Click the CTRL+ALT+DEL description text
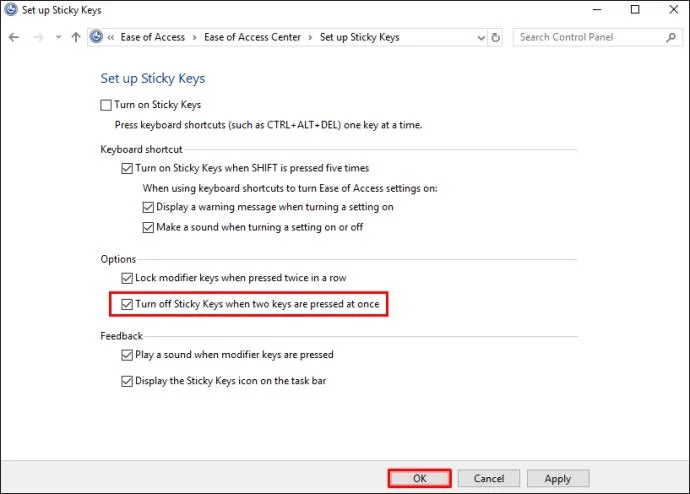690x494 pixels. [x=268, y=125]
